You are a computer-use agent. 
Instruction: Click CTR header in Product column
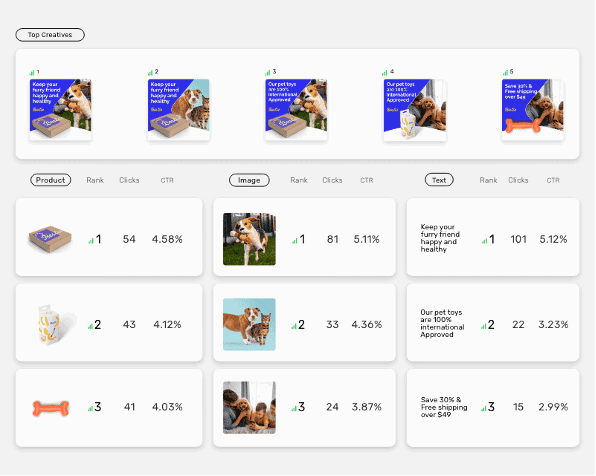[167, 180]
